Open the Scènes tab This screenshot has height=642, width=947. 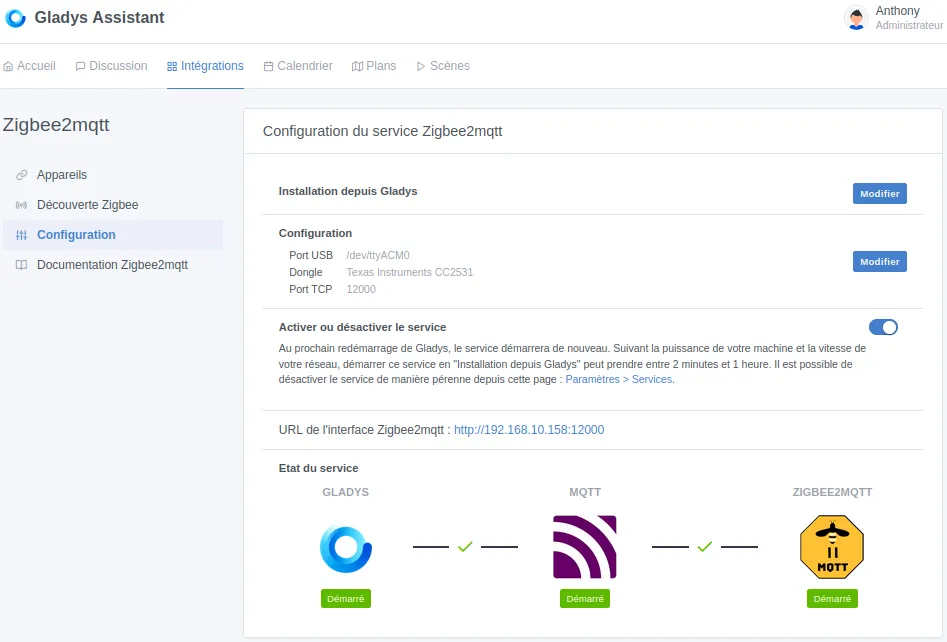coord(443,65)
